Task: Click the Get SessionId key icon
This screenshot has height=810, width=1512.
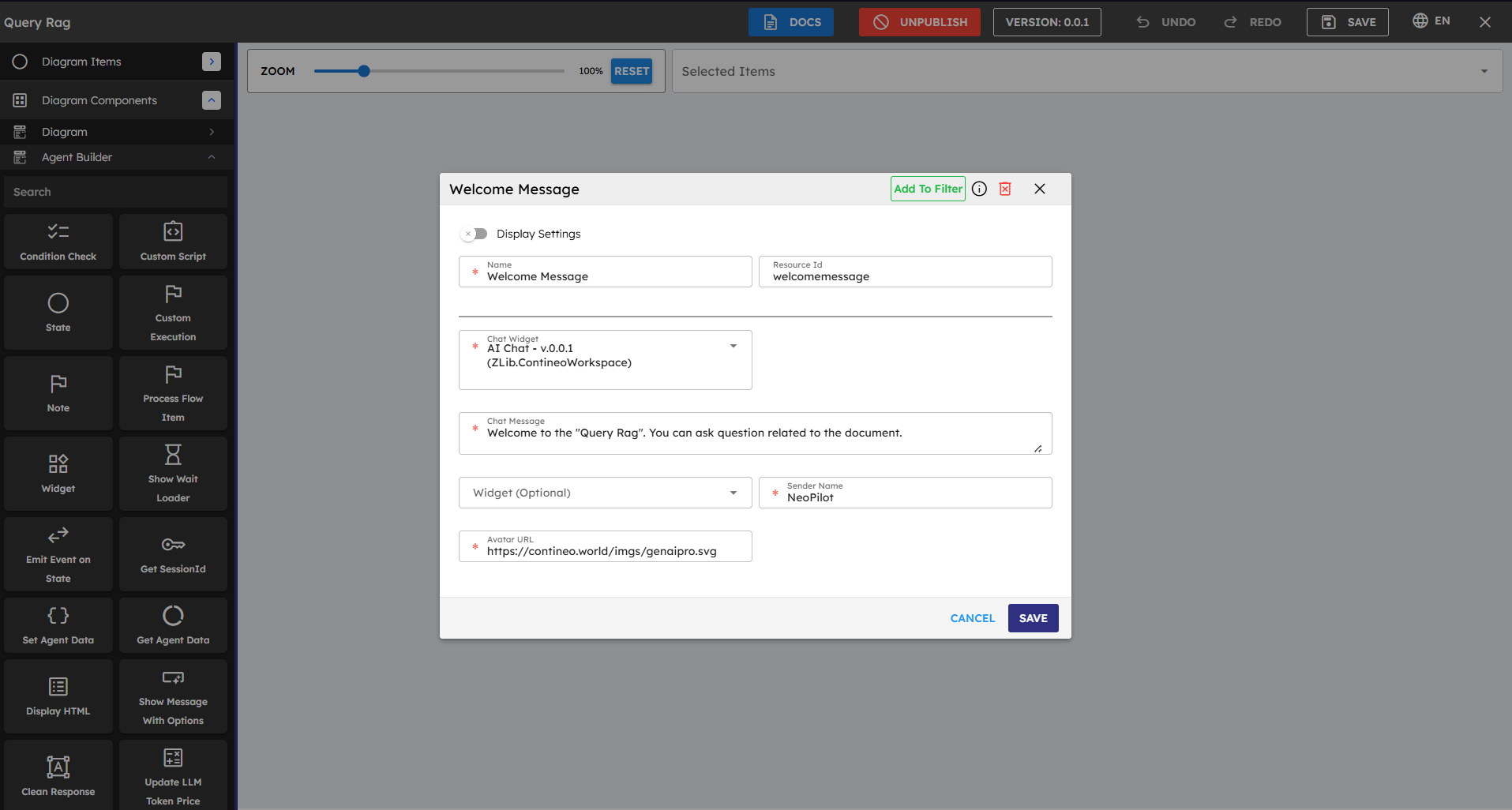Action: 173,545
